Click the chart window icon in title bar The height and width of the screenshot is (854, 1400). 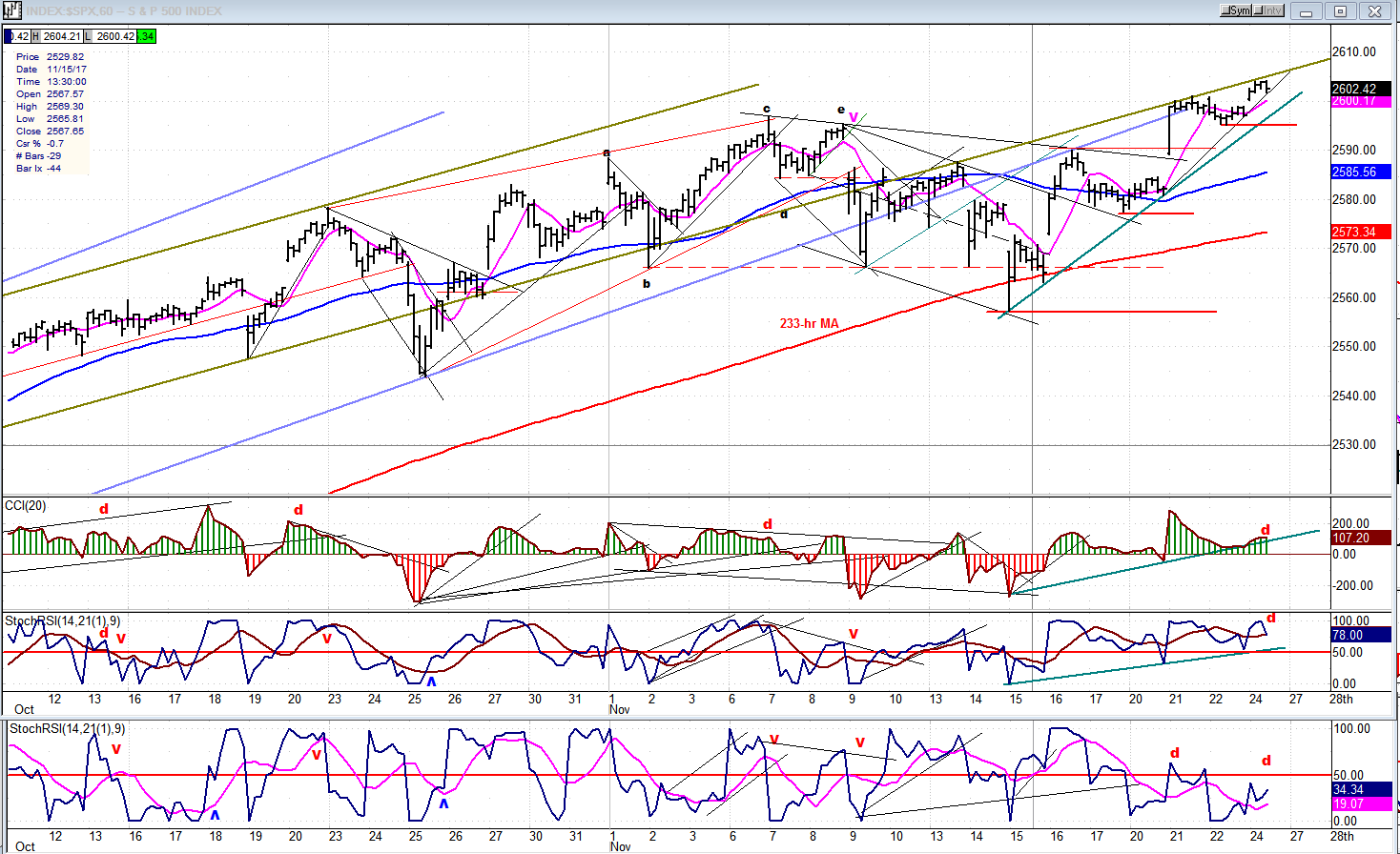(x=11, y=10)
